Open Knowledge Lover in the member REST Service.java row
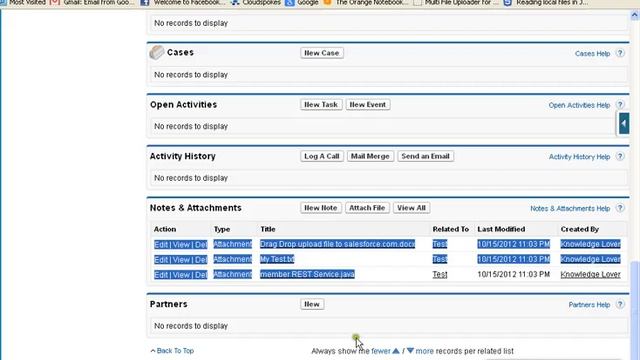 click(590, 274)
